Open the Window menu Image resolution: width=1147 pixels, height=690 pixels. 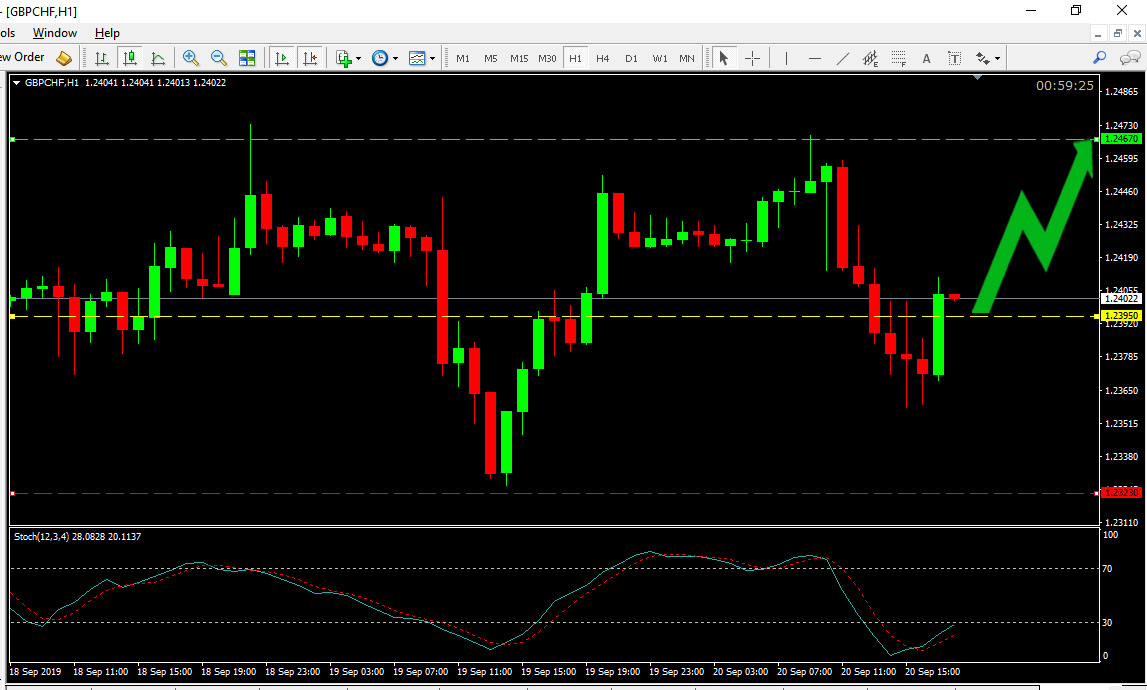[x=55, y=33]
